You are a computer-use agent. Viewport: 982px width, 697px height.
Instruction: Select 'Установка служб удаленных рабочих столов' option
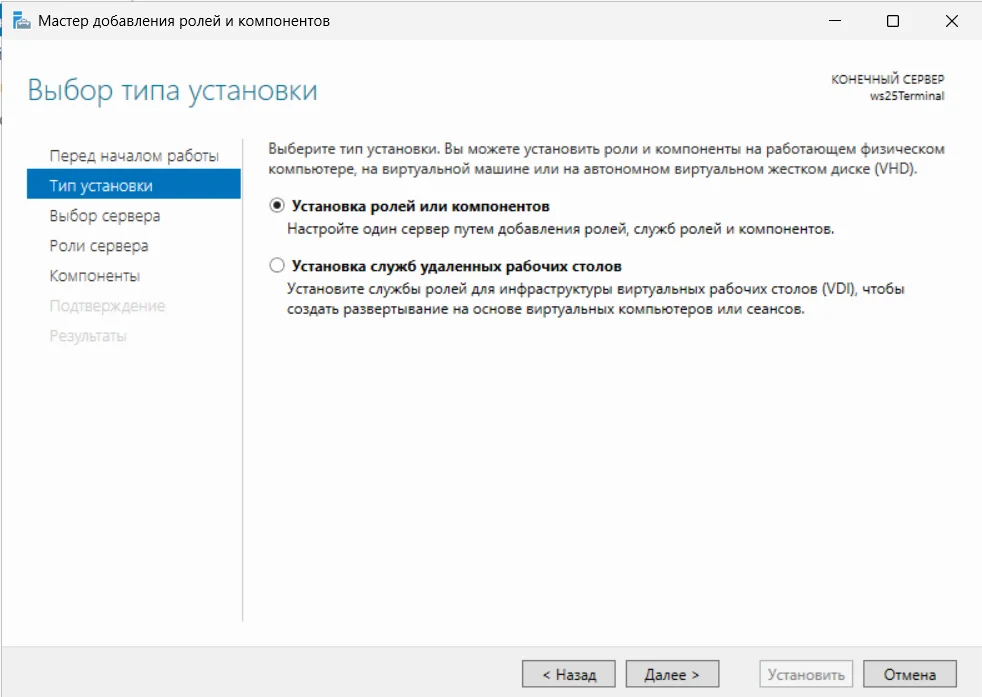(277, 266)
